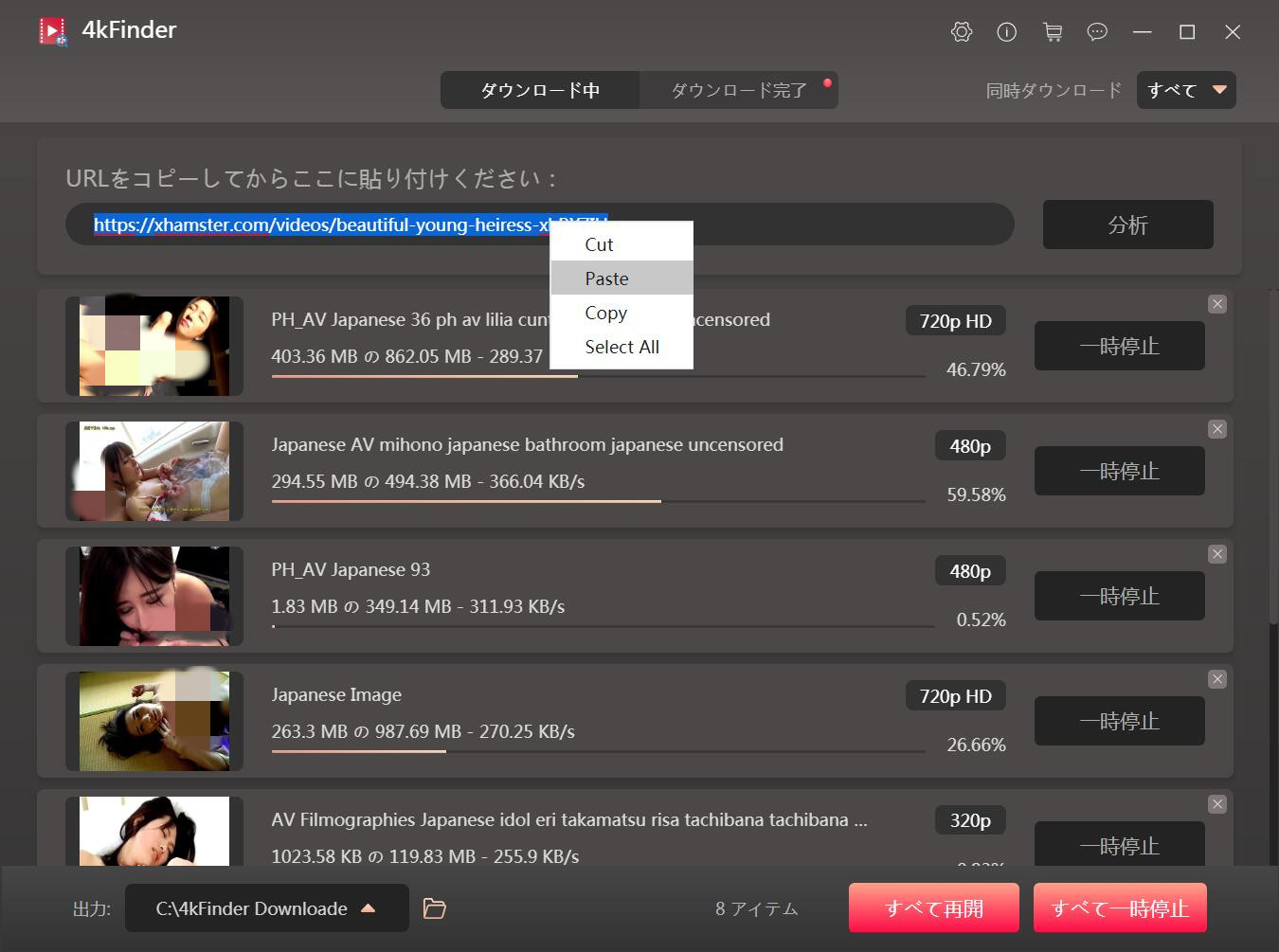1279x952 pixels.
Task: Open the settings gear icon
Action: (x=961, y=32)
